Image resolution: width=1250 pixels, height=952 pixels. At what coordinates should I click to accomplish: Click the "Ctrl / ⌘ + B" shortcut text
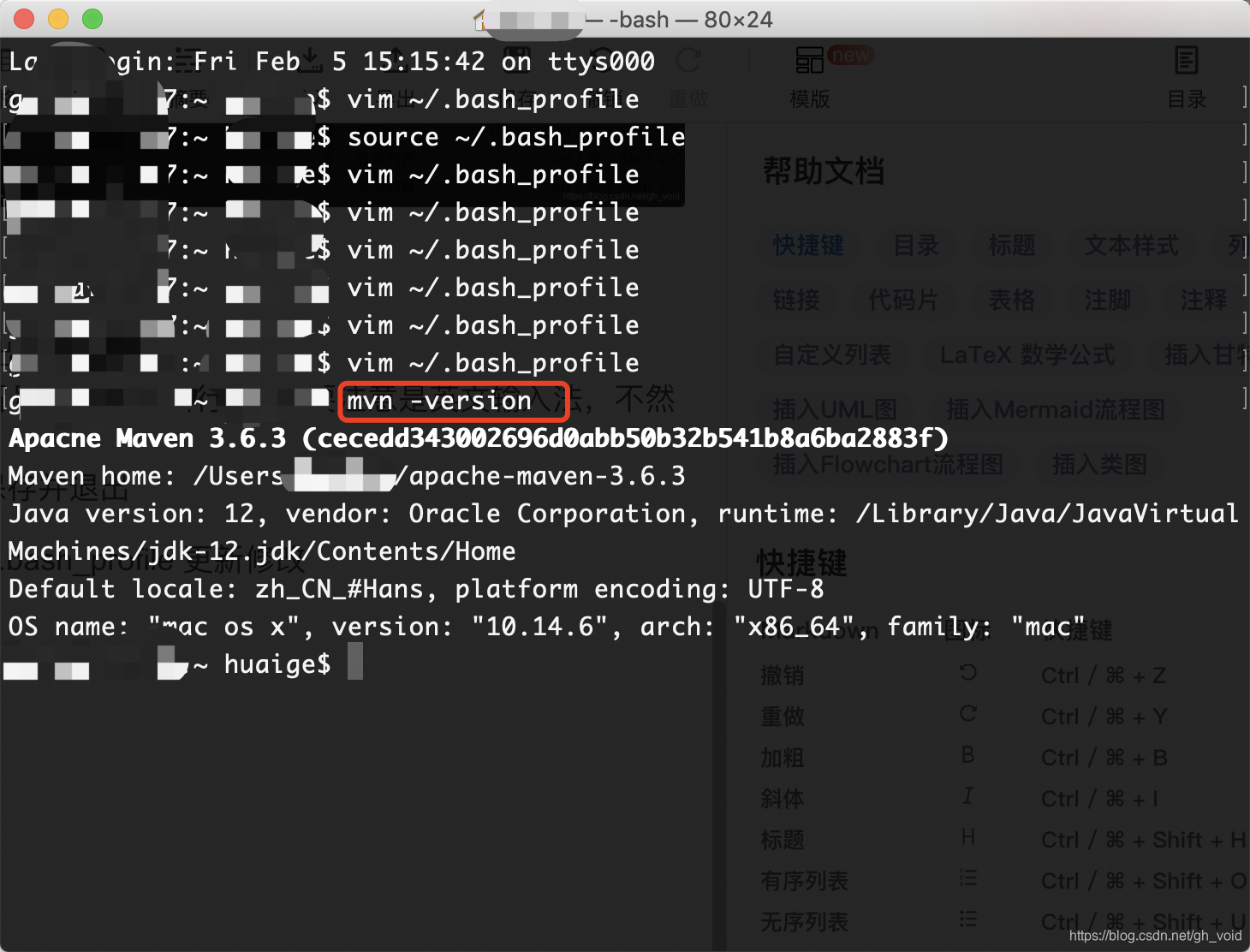(x=1104, y=758)
